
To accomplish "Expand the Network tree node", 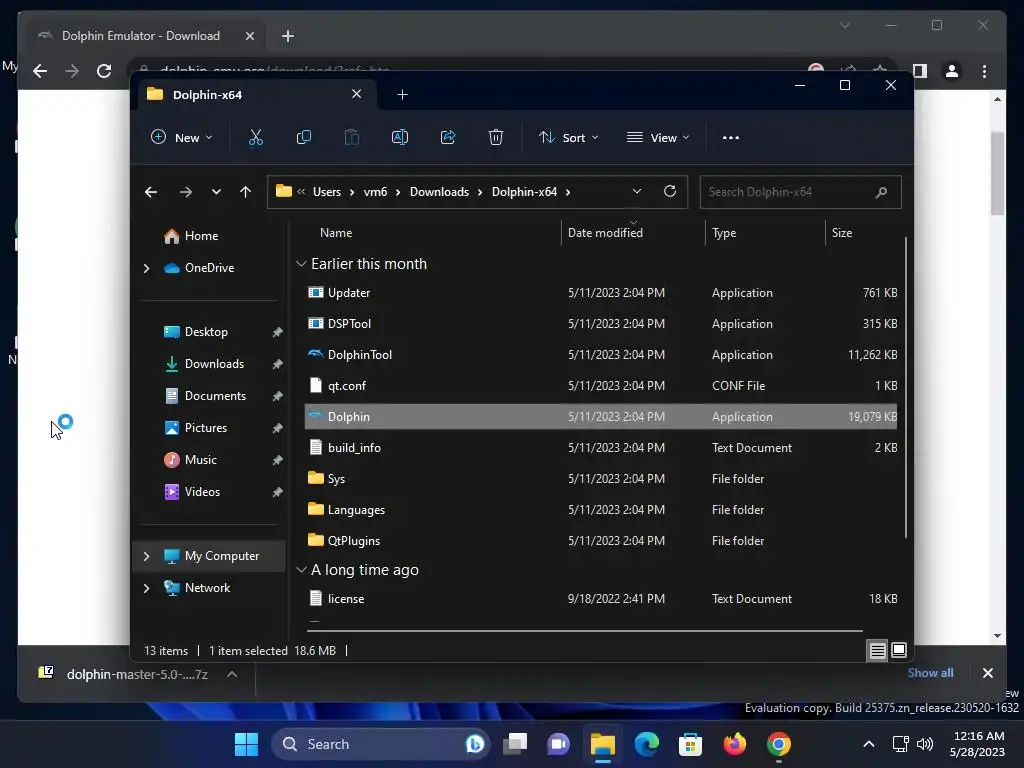I will [x=146, y=588].
